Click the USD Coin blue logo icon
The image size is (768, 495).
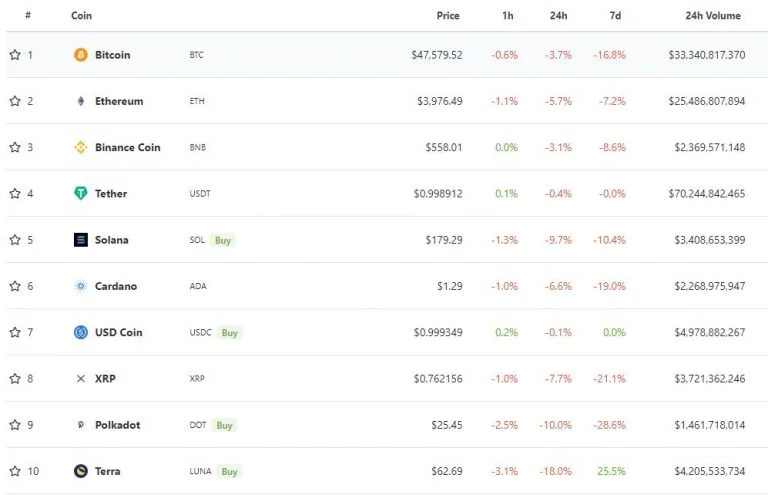[x=81, y=332]
